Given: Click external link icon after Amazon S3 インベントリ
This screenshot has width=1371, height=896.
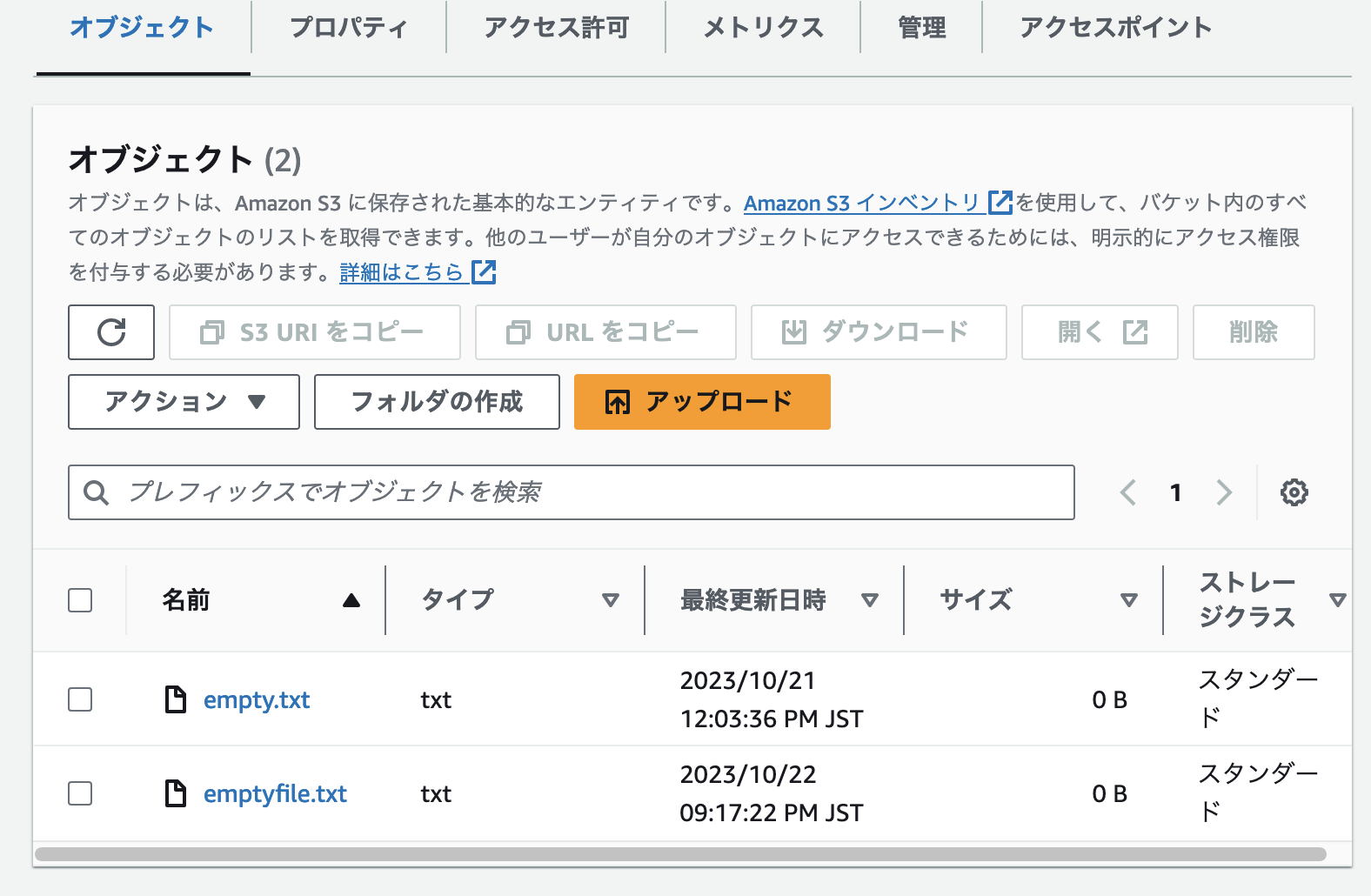Looking at the screenshot, I should point(1000,203).
